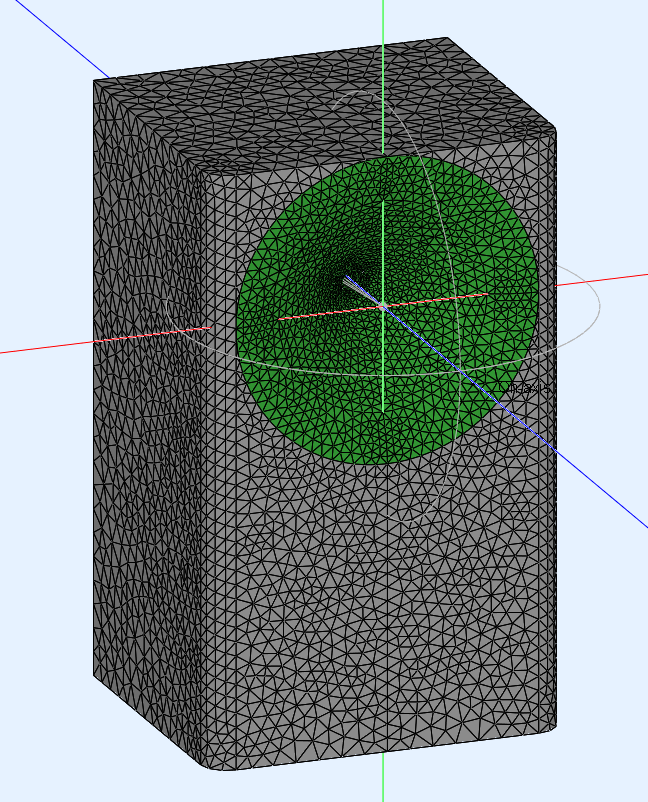The width and height of the screenshot is (648, 802).
Task: Click the red dashed axis inside the sphere
Action: (320, 313)
